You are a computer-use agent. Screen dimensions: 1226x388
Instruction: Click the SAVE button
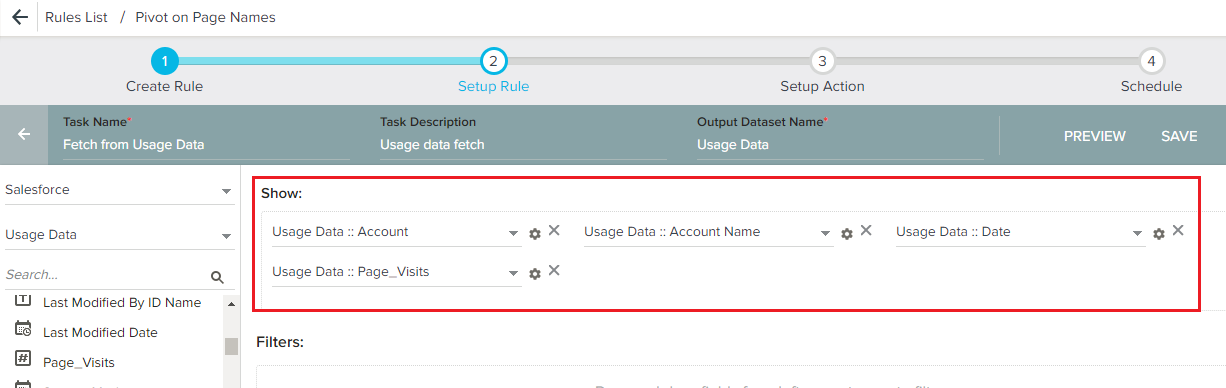(x=1179, y=136)
